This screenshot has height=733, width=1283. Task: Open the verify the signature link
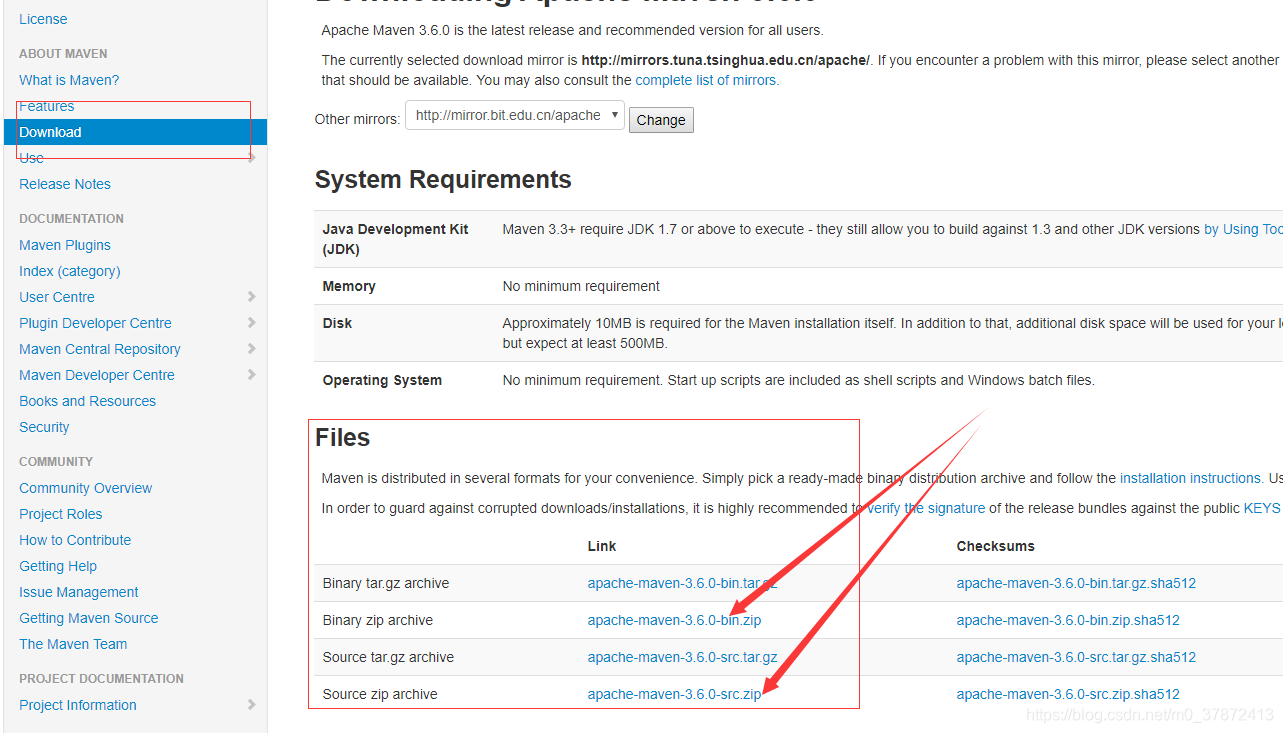926,508
